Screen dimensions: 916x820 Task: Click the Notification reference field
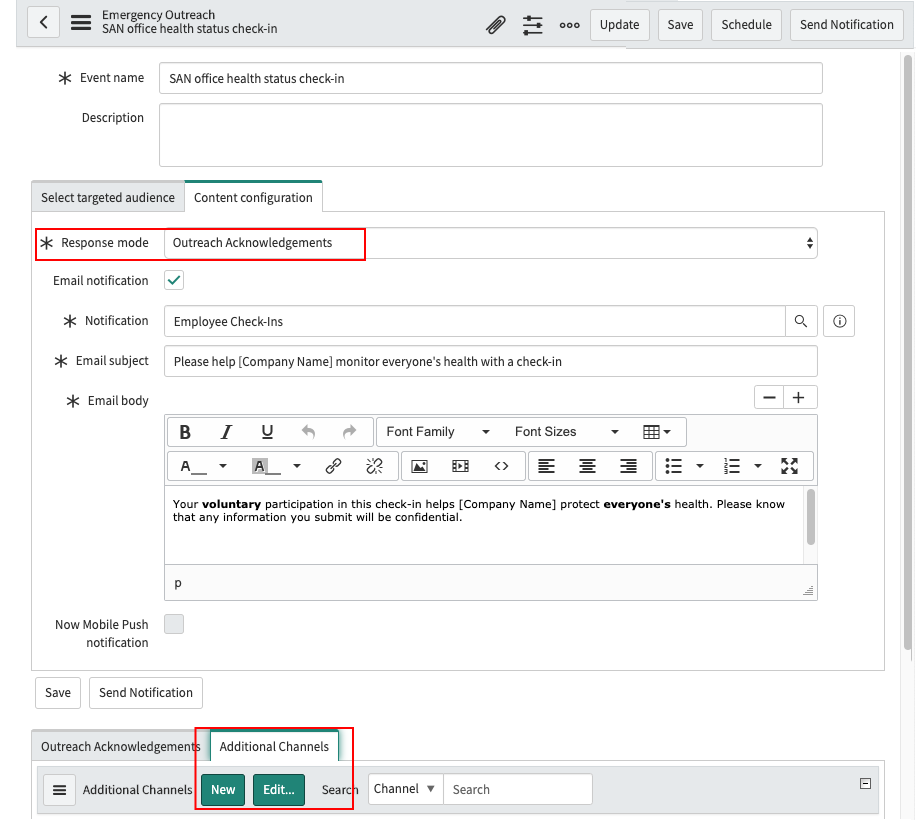click(474, 321)
